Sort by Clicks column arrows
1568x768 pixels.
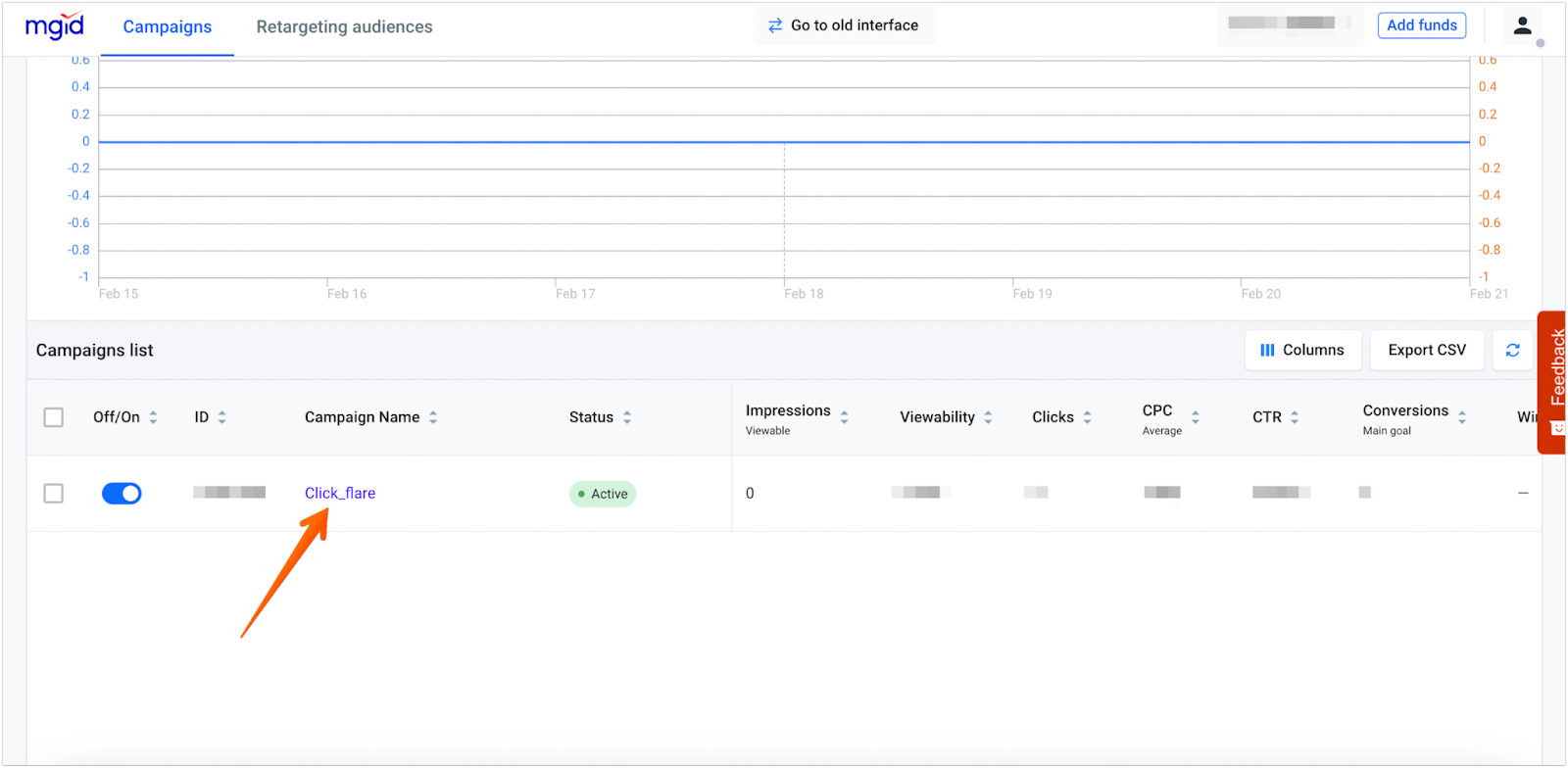[x=1087, y=417]
